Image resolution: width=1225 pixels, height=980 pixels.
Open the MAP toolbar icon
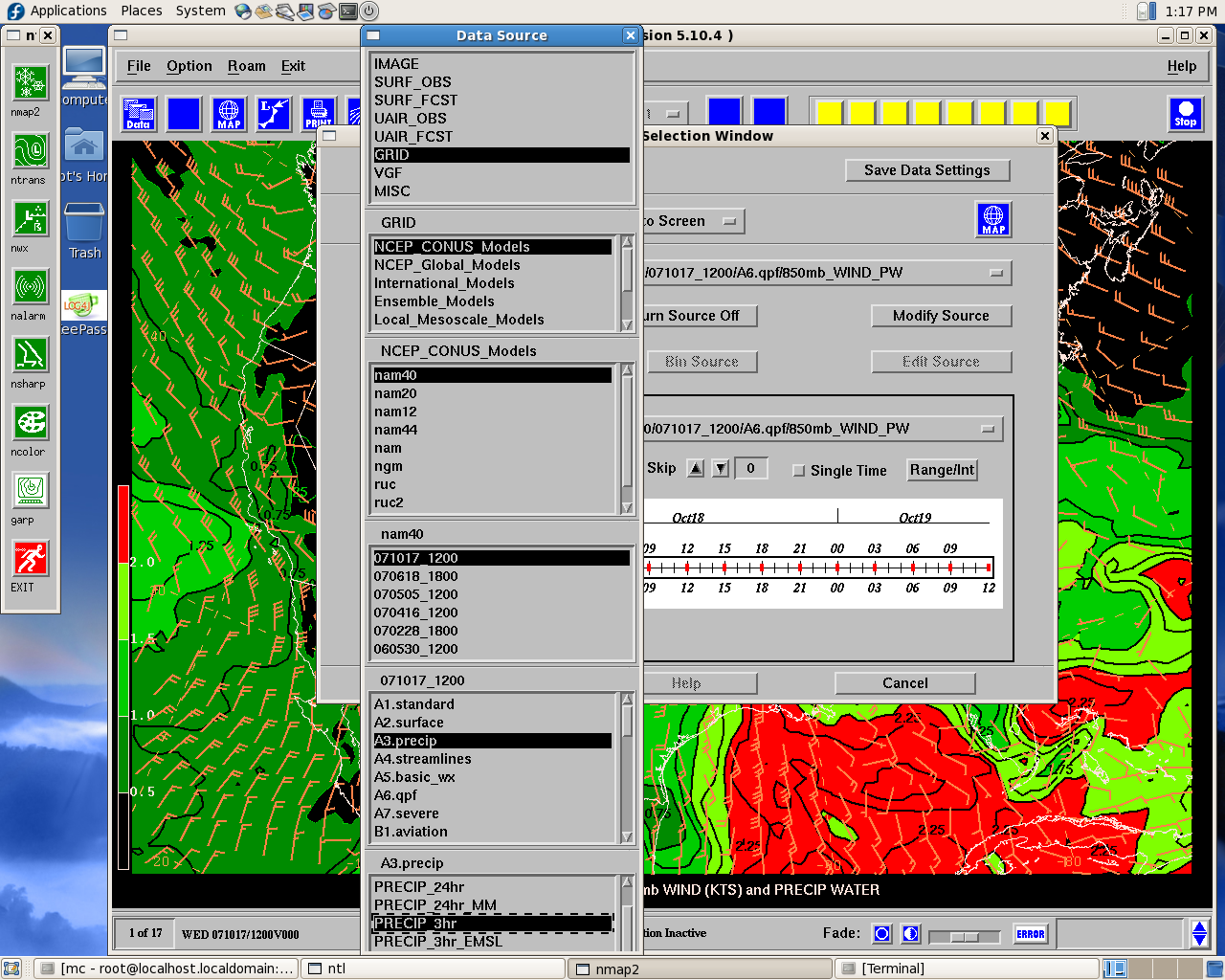pos(229,114)
